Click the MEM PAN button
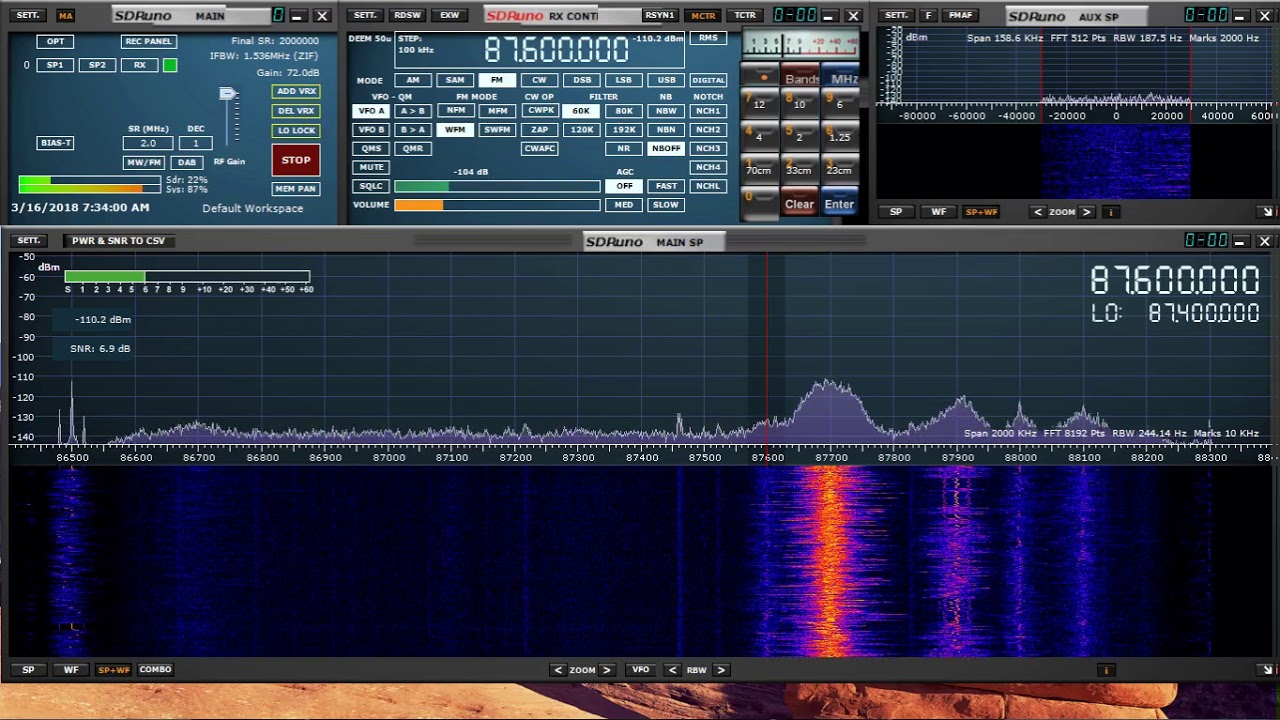 pos(296,188)
